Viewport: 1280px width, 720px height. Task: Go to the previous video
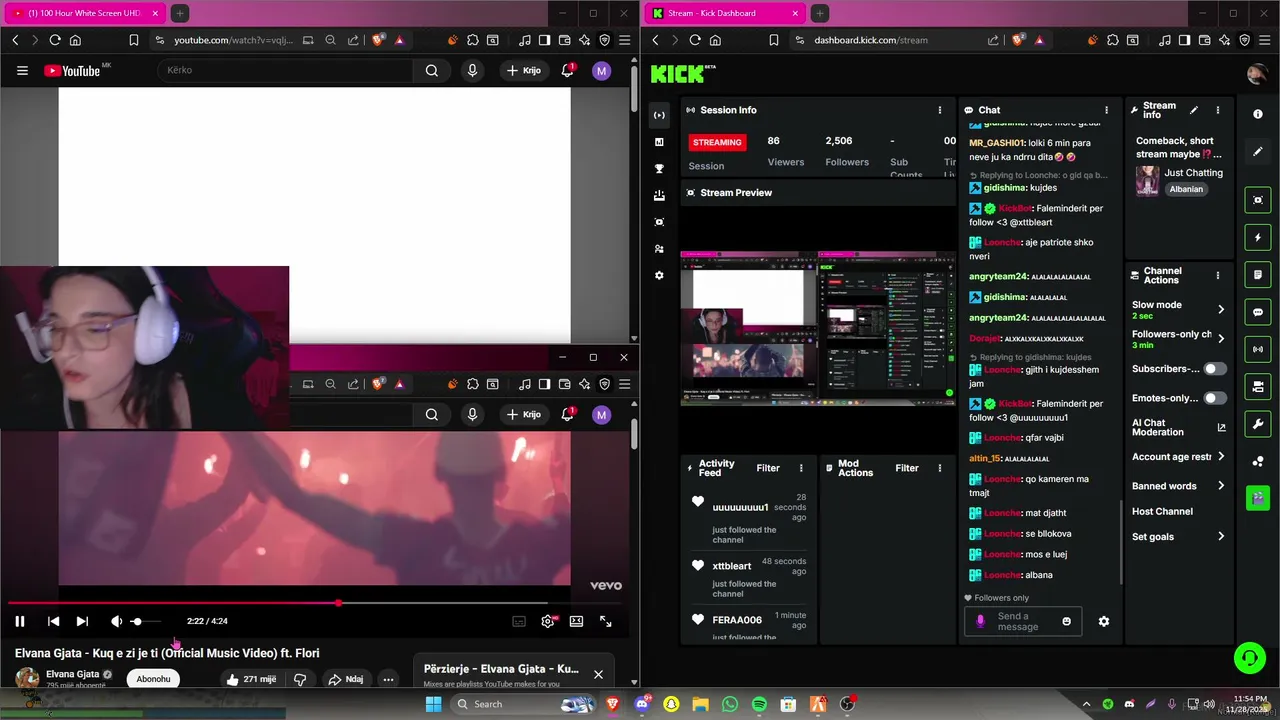click(x=53, y=621)
